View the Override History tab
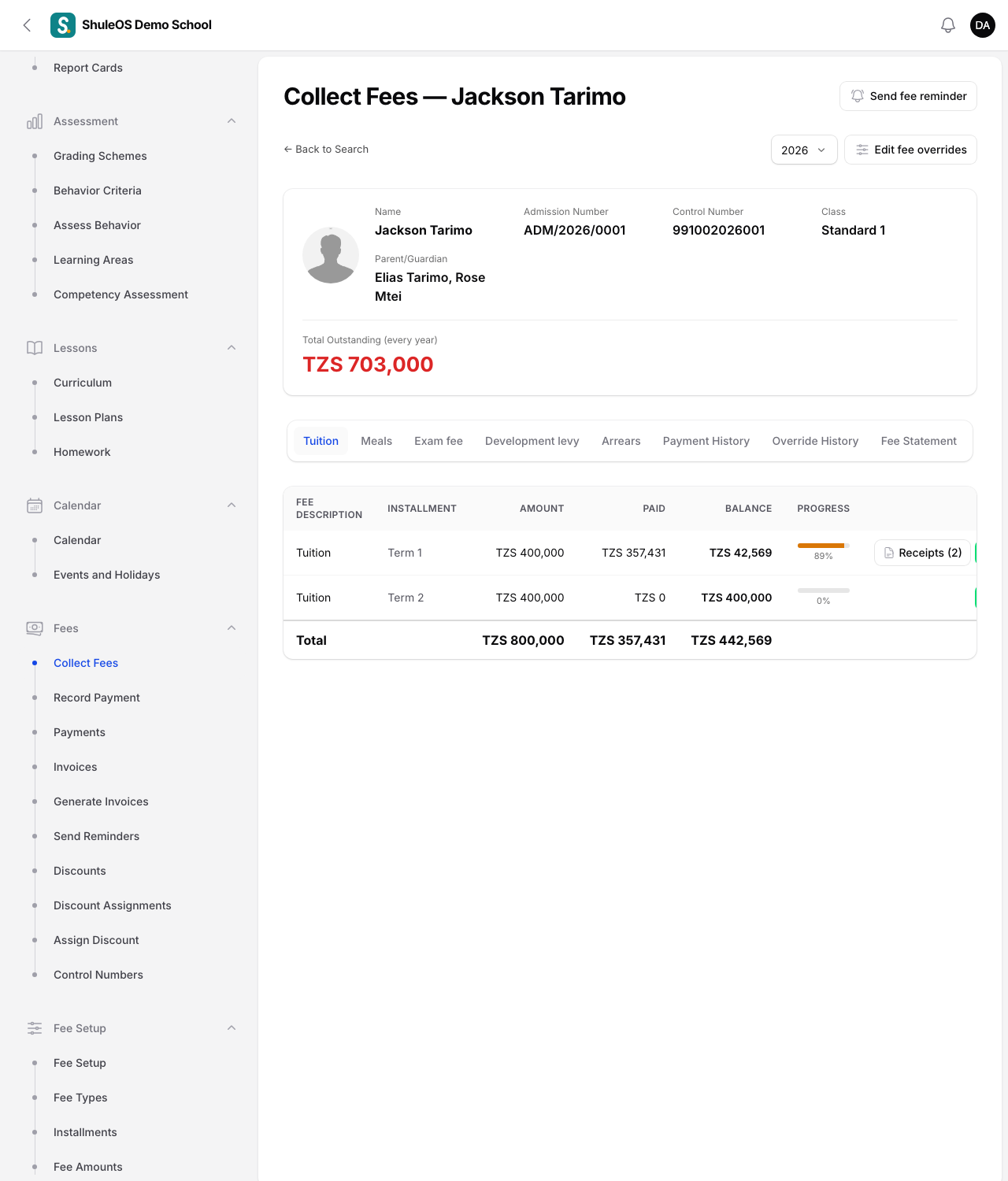Image resolution: width=1008 pixels, height=1181 pixels. pyautogui.click(x=815, y=441)
